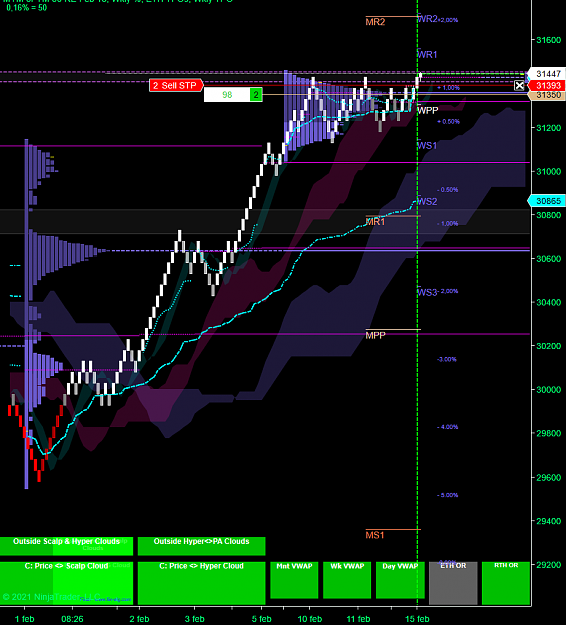Toggle Outside Hyper<>PA Clouds indicator
The image size is (566, 625).
pyautogui.click(x=201, y=546)
